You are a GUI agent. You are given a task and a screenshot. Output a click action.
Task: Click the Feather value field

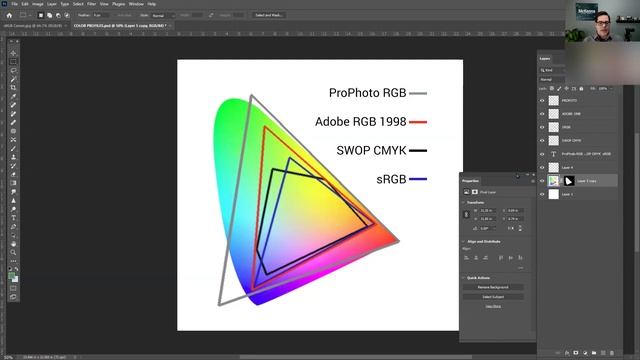(100, 15)
